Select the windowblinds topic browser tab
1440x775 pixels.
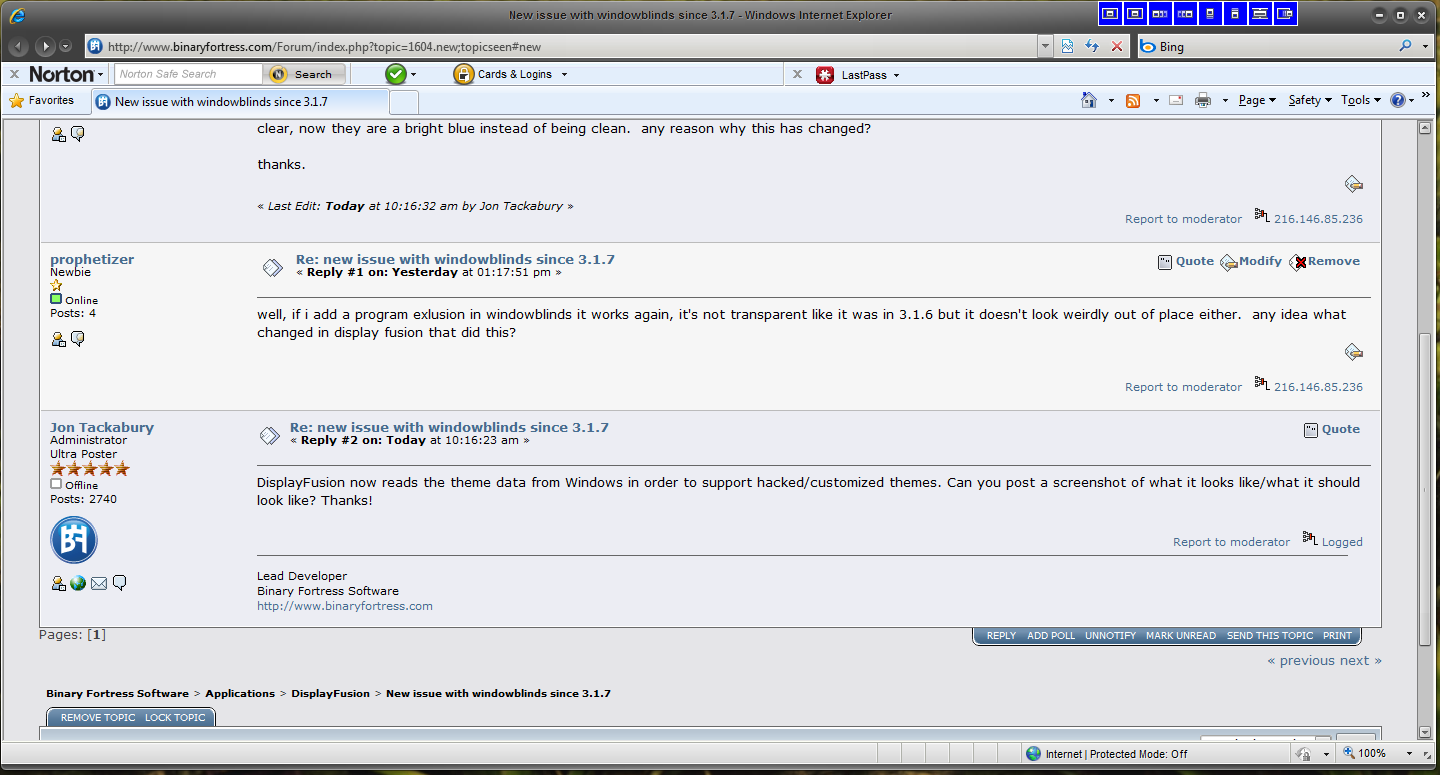pos(240,101)
